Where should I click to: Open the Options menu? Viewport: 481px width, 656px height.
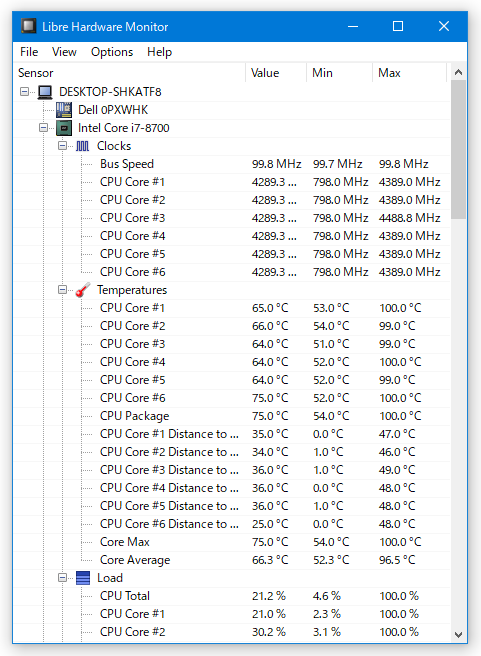click(x=112, y=52)
